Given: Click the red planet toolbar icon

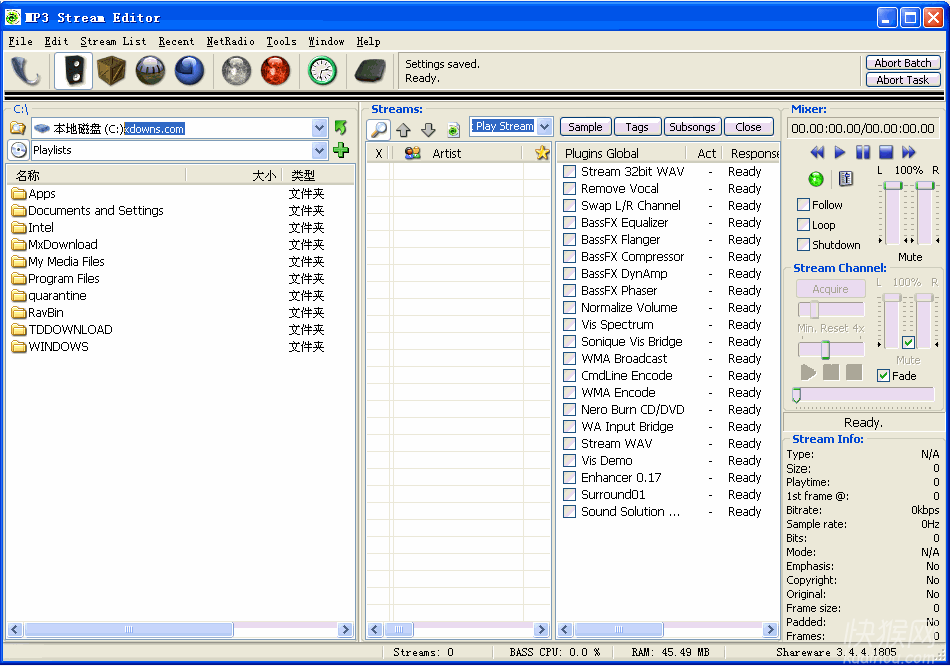Looking at the screenshot, I should 275,71.
